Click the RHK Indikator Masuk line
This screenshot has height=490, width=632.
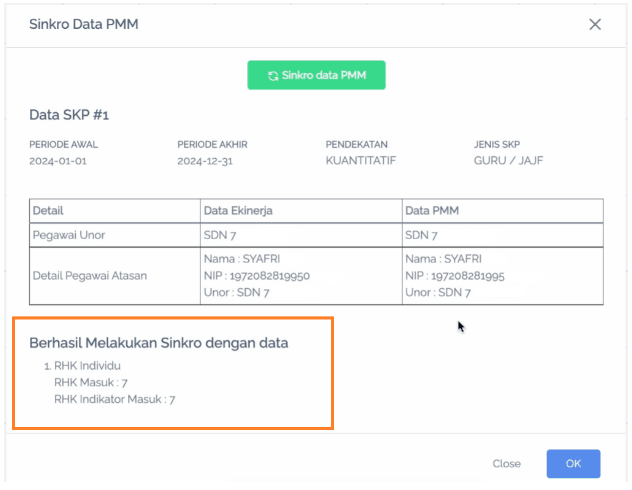pyautogui.click(x=115, y=399)
